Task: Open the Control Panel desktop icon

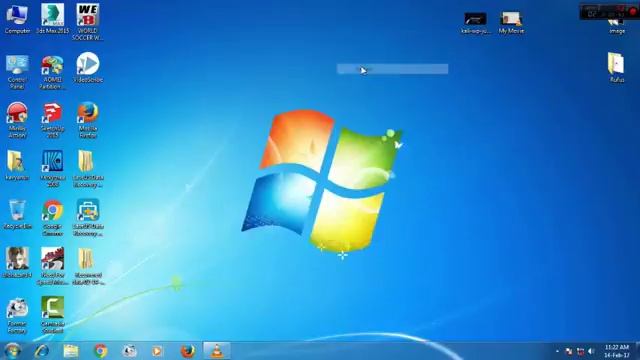Action: [x=17, y=71]
